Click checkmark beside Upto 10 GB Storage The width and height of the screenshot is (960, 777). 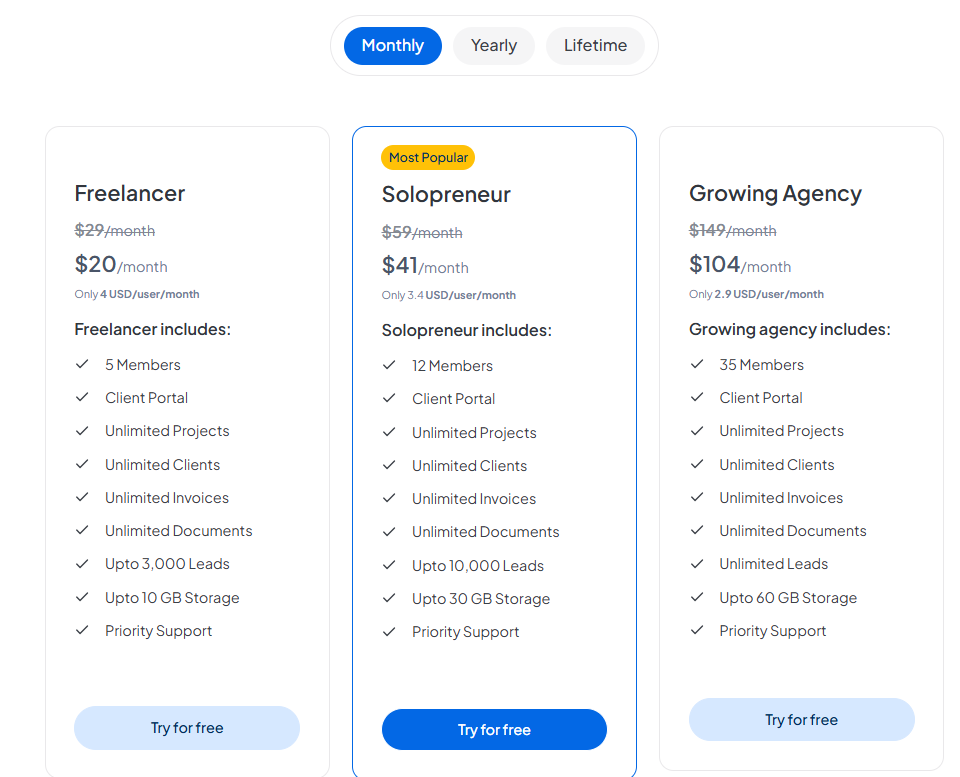(83, 598)
